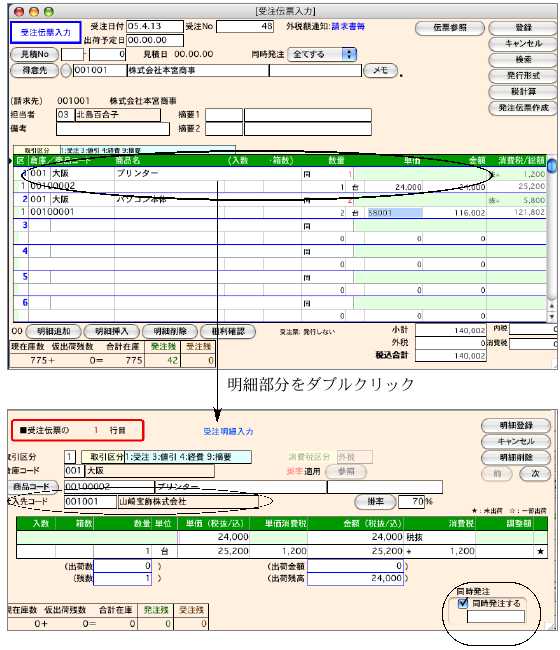Click the 担当者 name field 北島百合子
The width and height of the screenshot is (560, 650).
point(117,115)
